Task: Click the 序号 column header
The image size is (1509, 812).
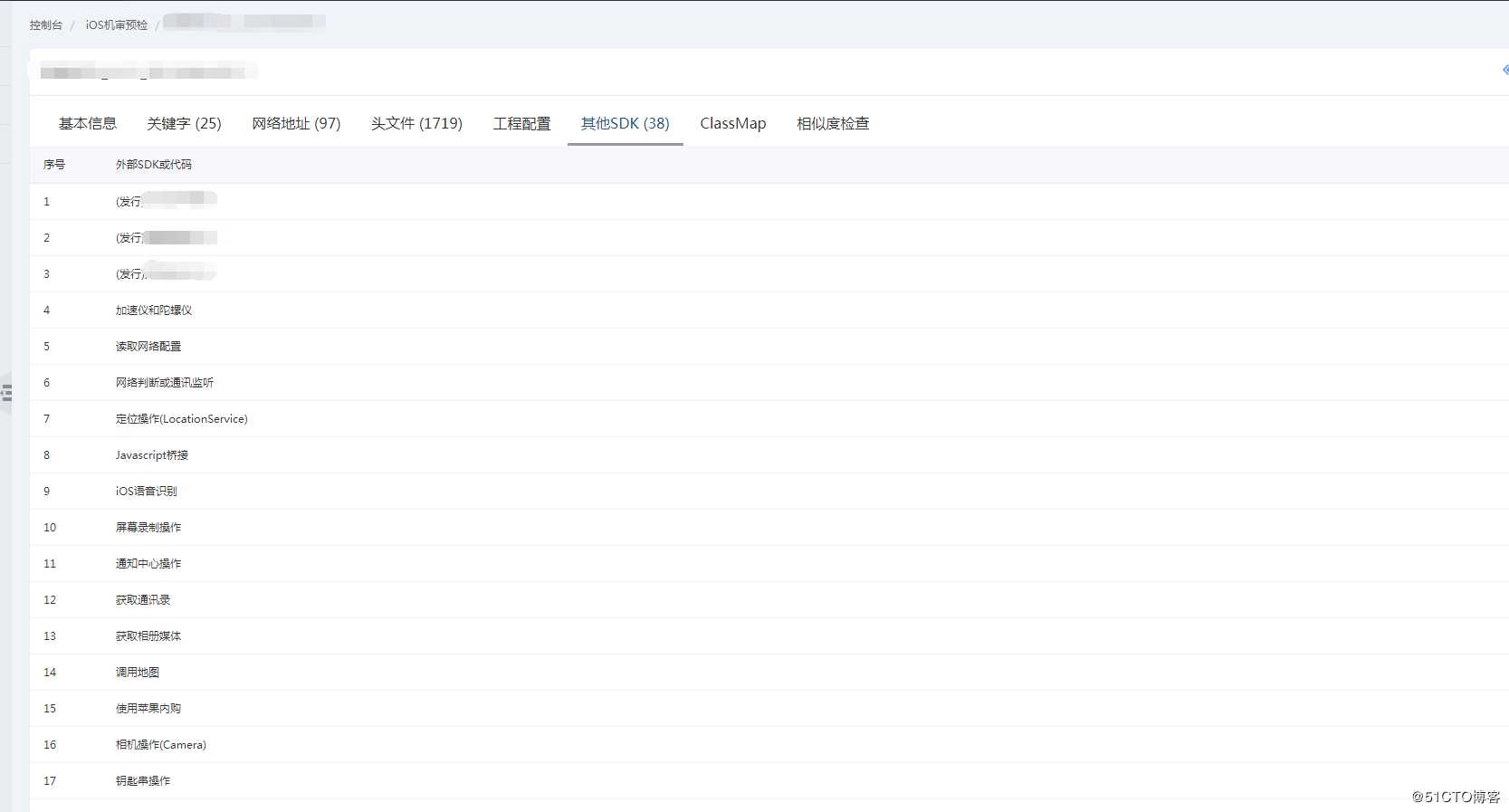Action: click(x=54, y=165)
